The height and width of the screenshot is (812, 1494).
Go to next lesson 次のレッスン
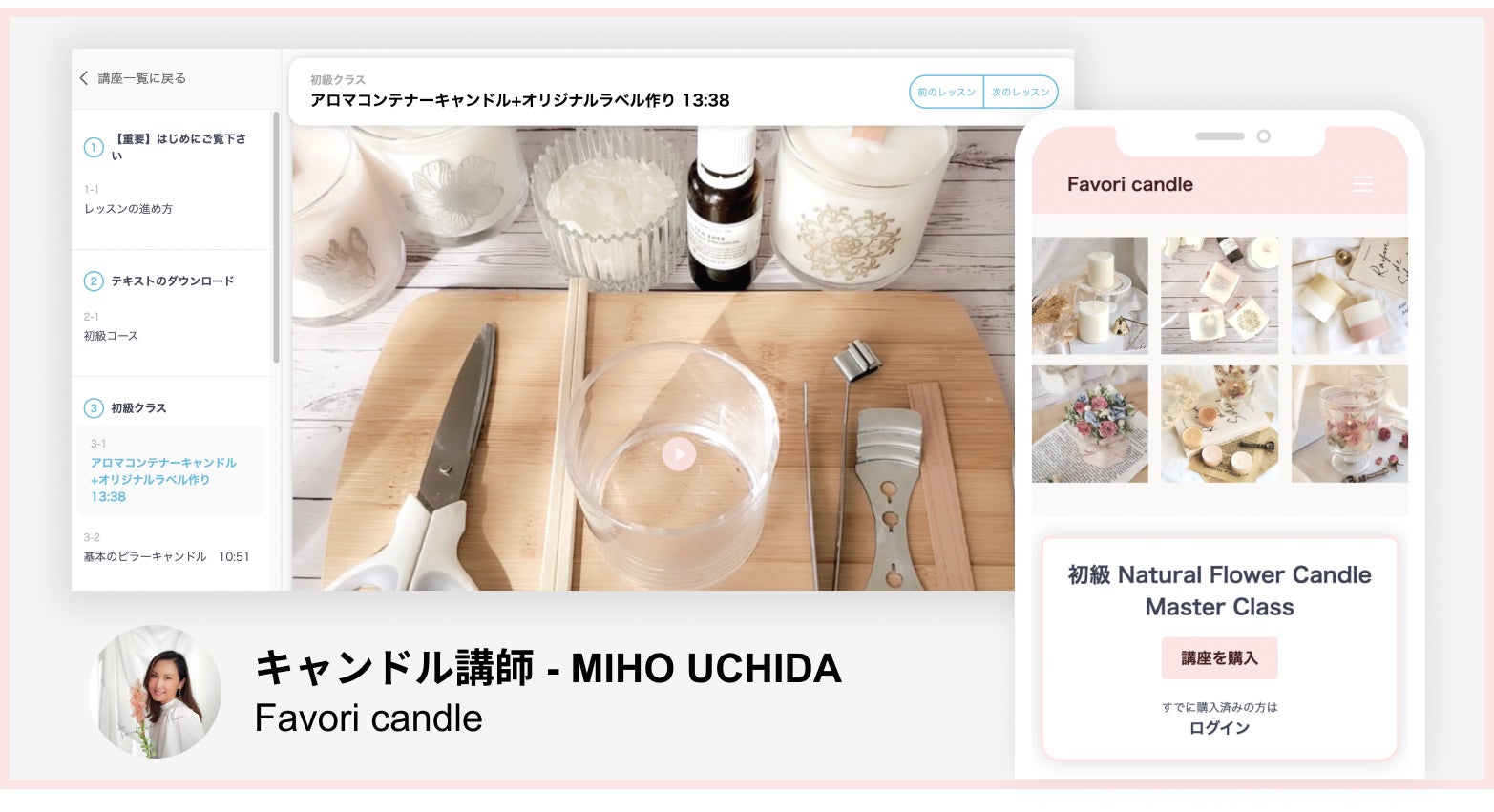click(1021, 92)
